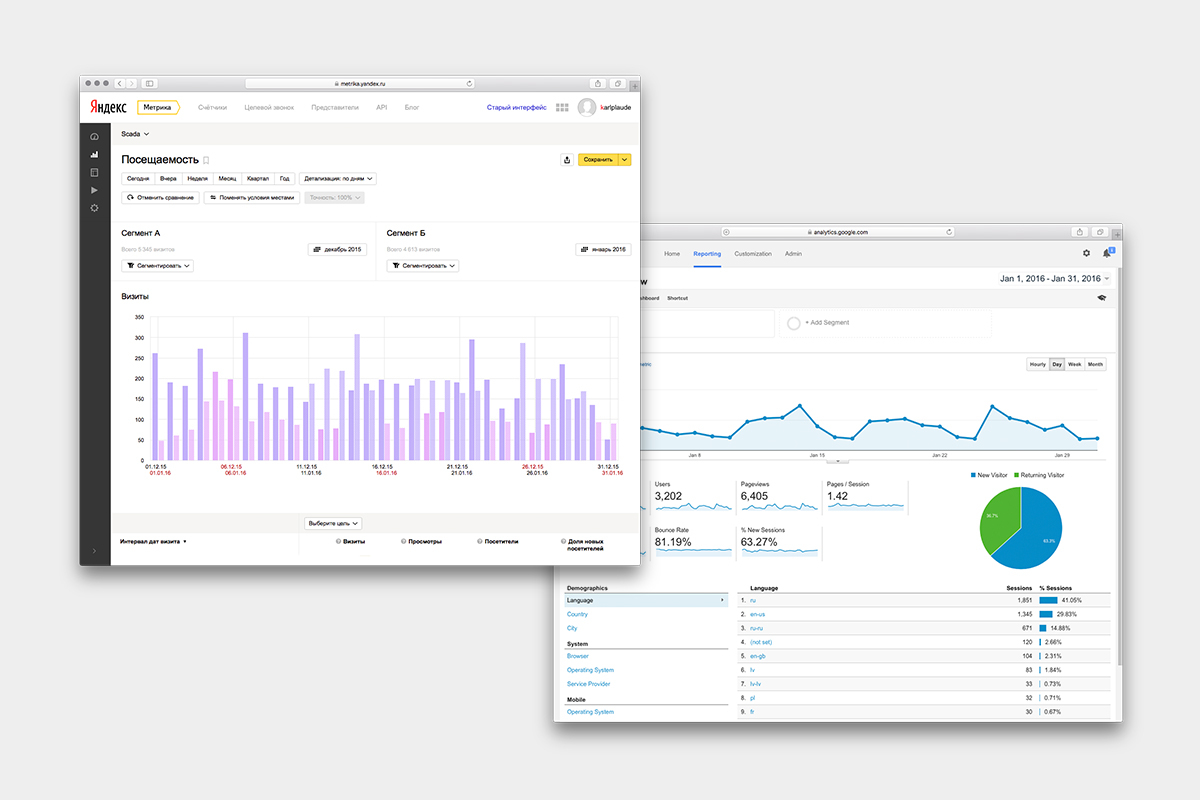
Task: Open Детализация: по дням dropdown
Action: tap(338, 179)
